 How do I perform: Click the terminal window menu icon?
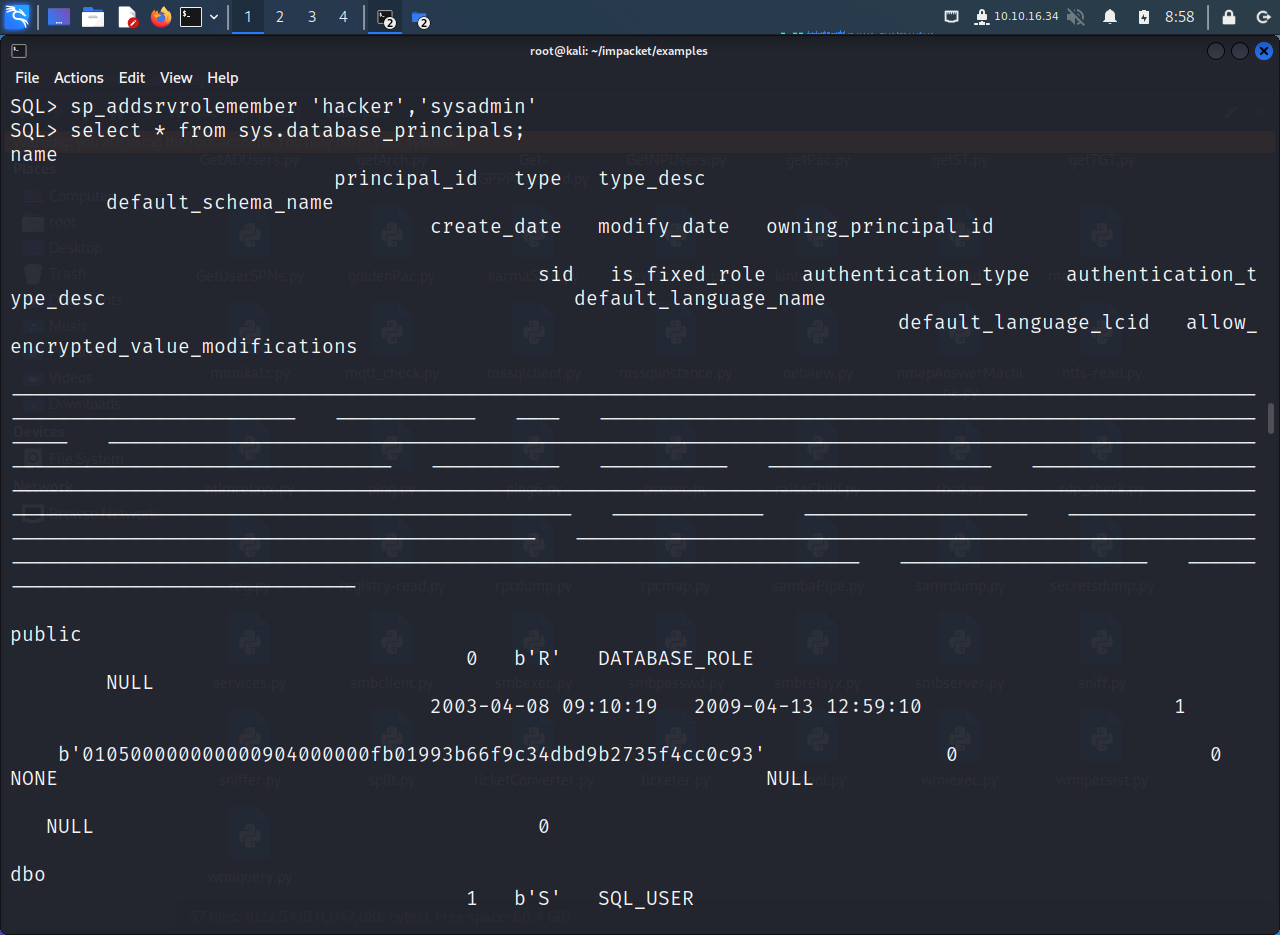[x=19, y=51]
